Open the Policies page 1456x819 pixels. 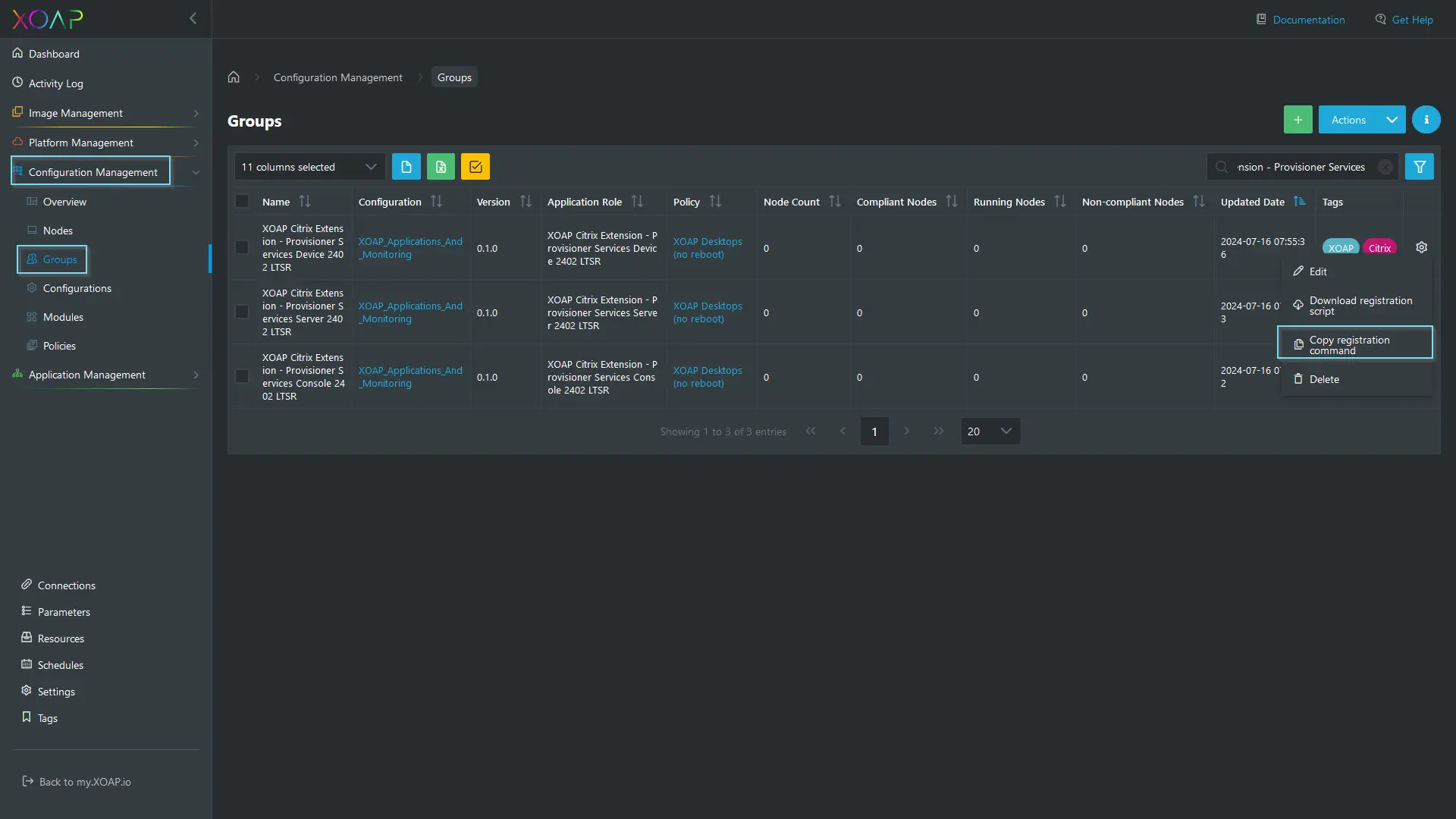[x=59, y=346]
